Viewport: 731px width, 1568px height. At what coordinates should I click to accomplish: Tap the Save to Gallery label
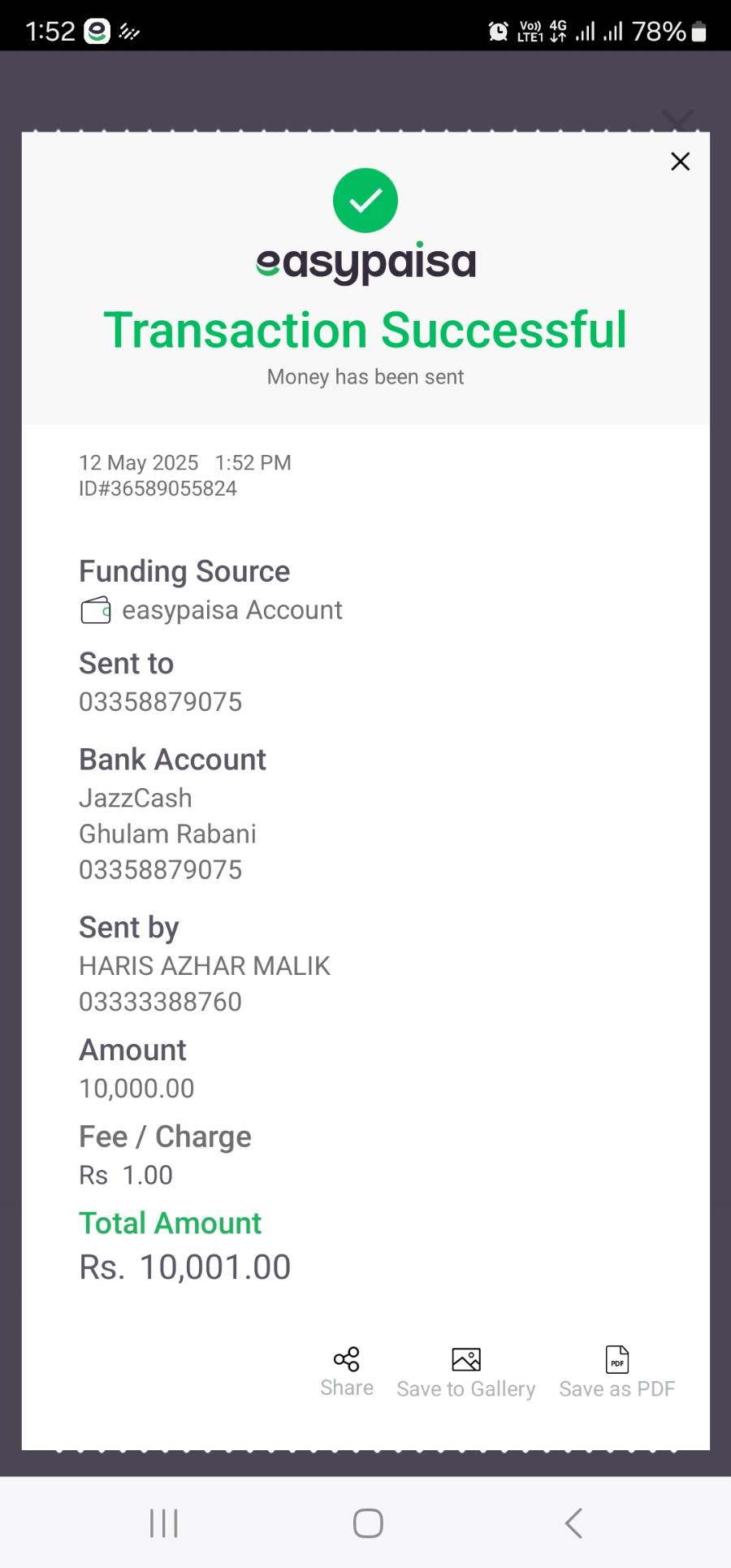(466, 1389)
